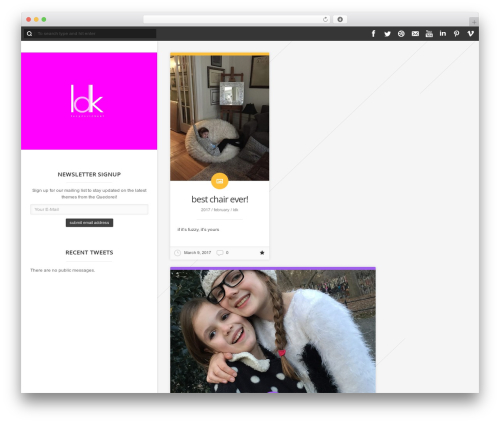Click the yellow image-format badge icon

[219, 181]
